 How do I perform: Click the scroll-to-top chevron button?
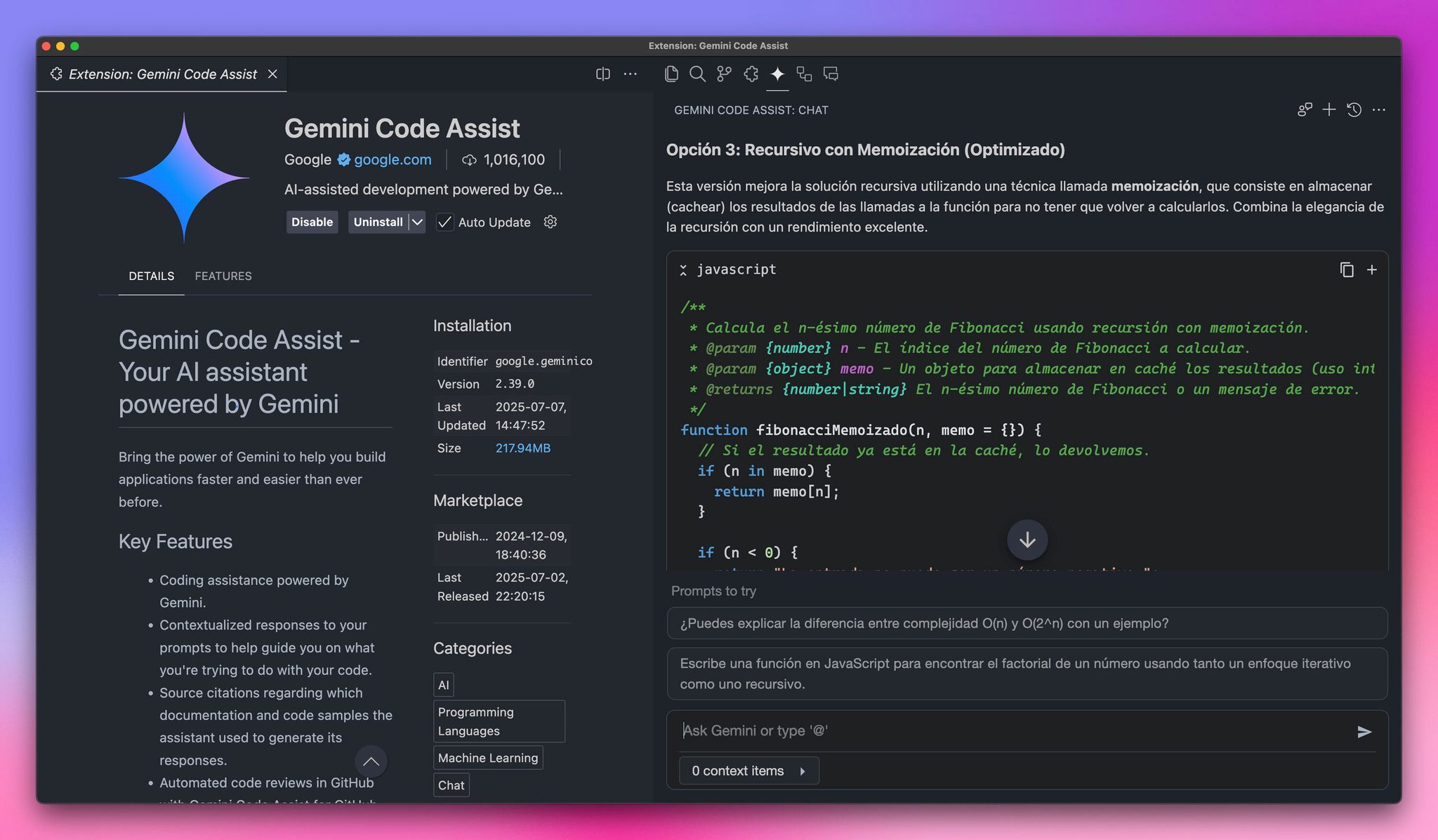click(371, 761)
